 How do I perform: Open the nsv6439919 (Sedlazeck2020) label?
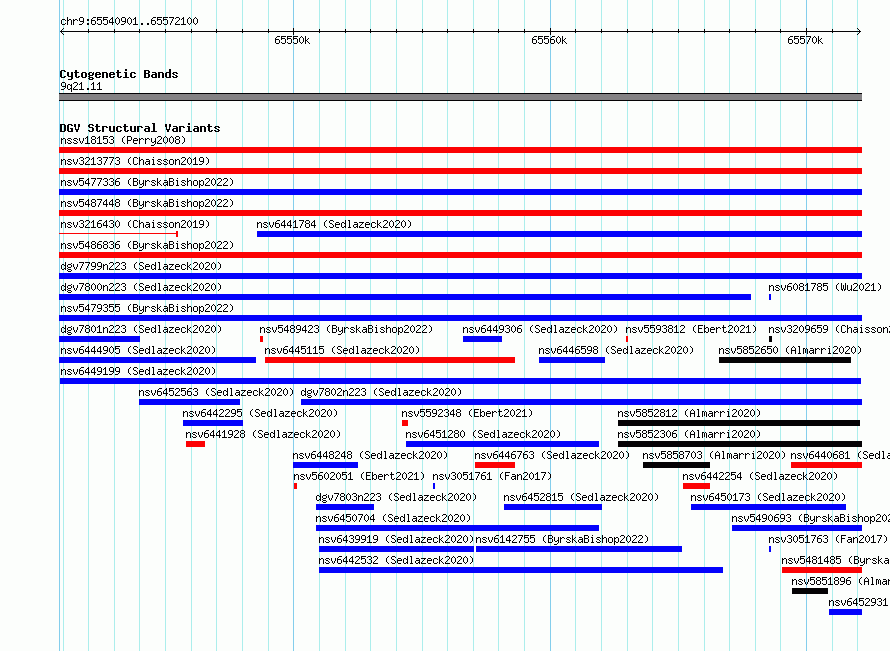point(396,539)
